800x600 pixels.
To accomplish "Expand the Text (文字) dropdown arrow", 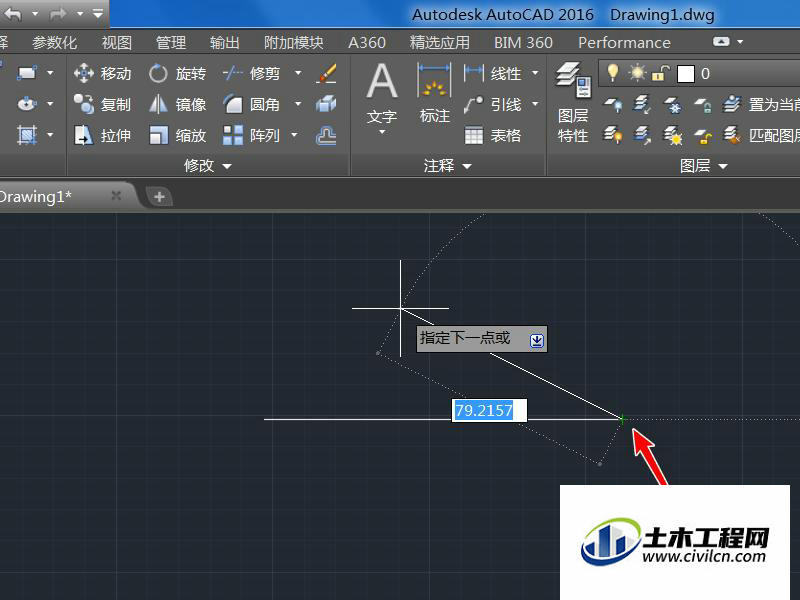I will [382, 133].
